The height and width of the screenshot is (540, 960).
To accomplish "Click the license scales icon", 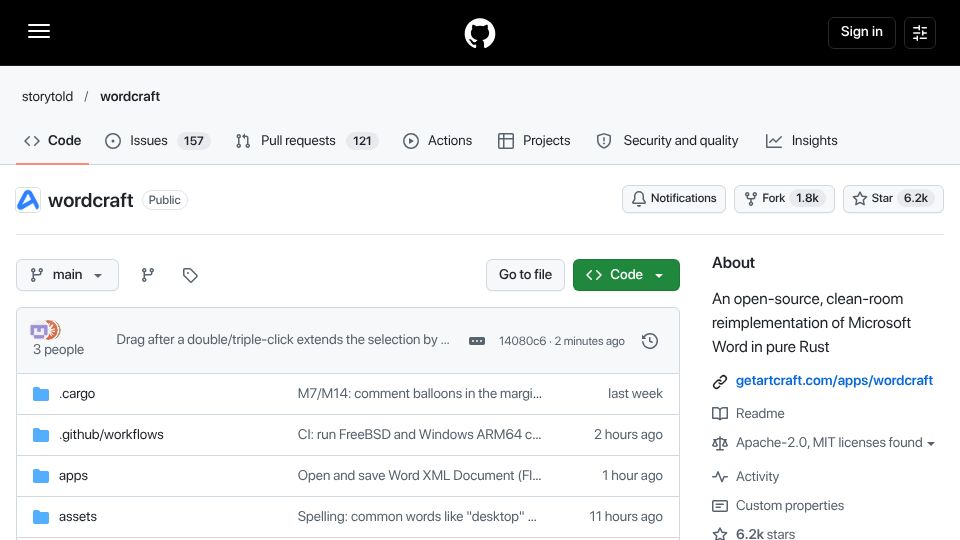I will tap(720, 443).
